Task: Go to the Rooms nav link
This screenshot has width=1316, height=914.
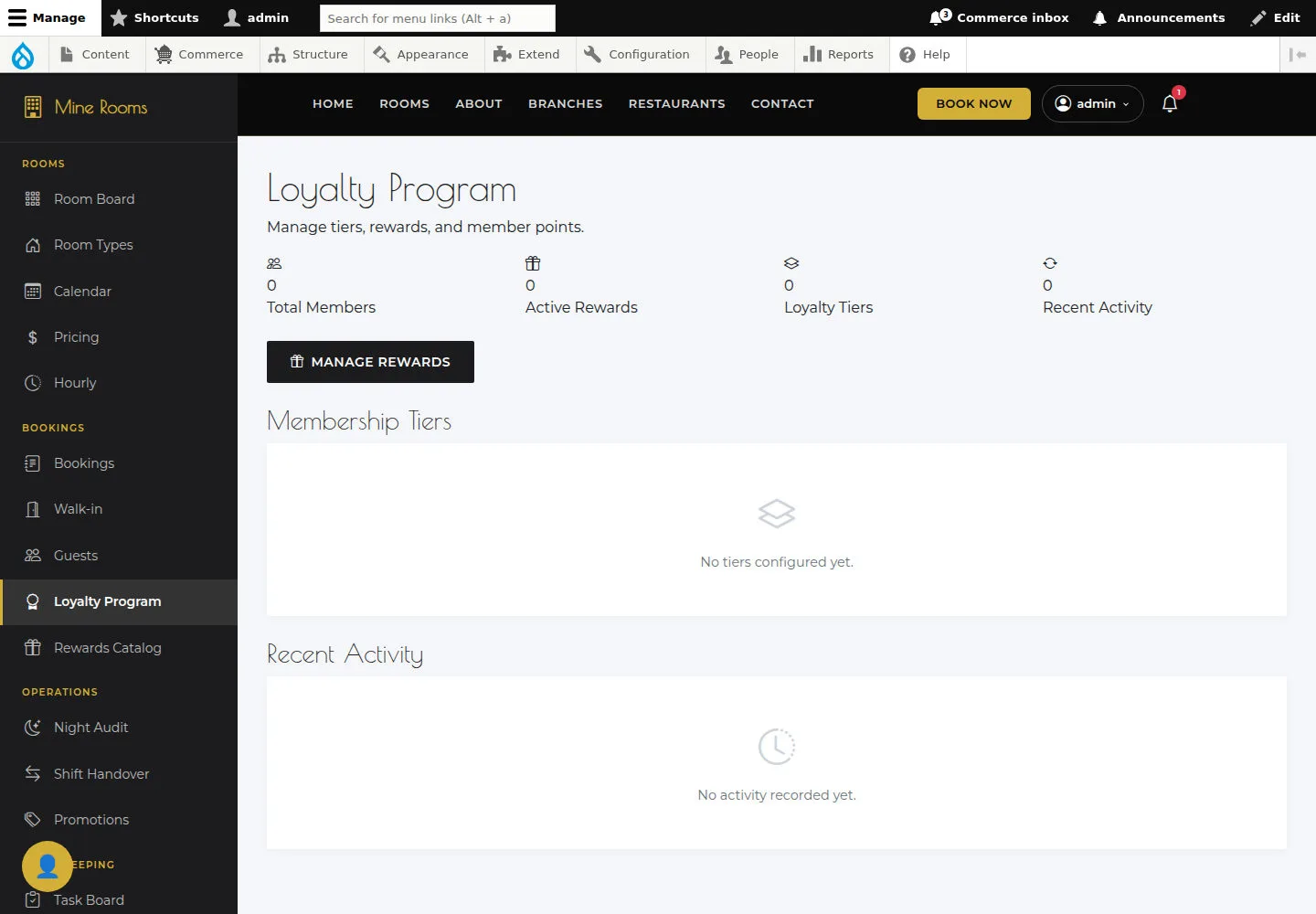Action: tap(404, 103)
